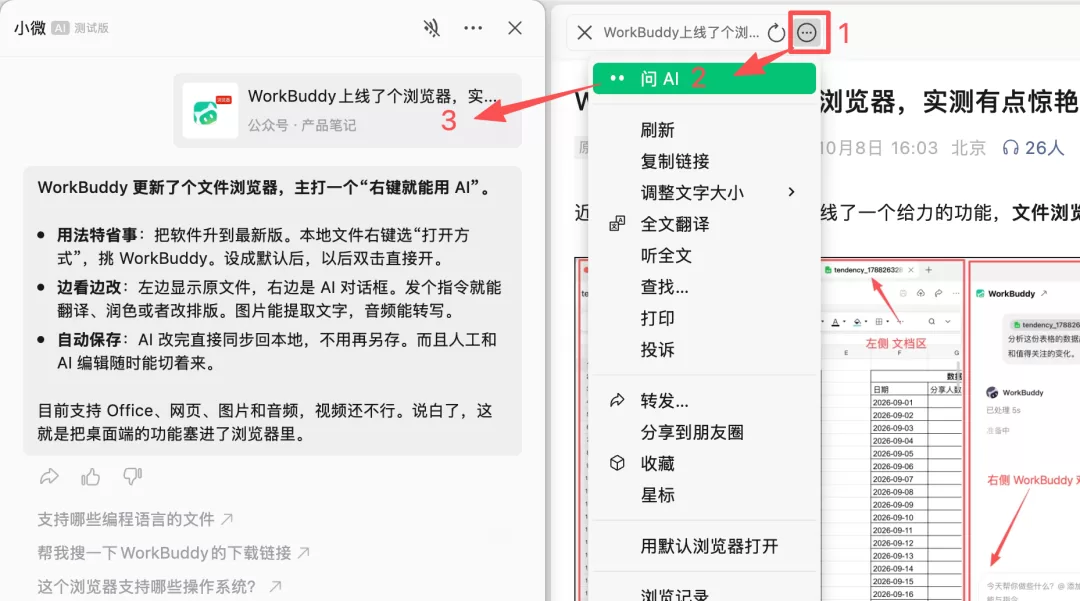Give thumbs up to AI answer
The image size is (1080, 601).
pos(90,476)
